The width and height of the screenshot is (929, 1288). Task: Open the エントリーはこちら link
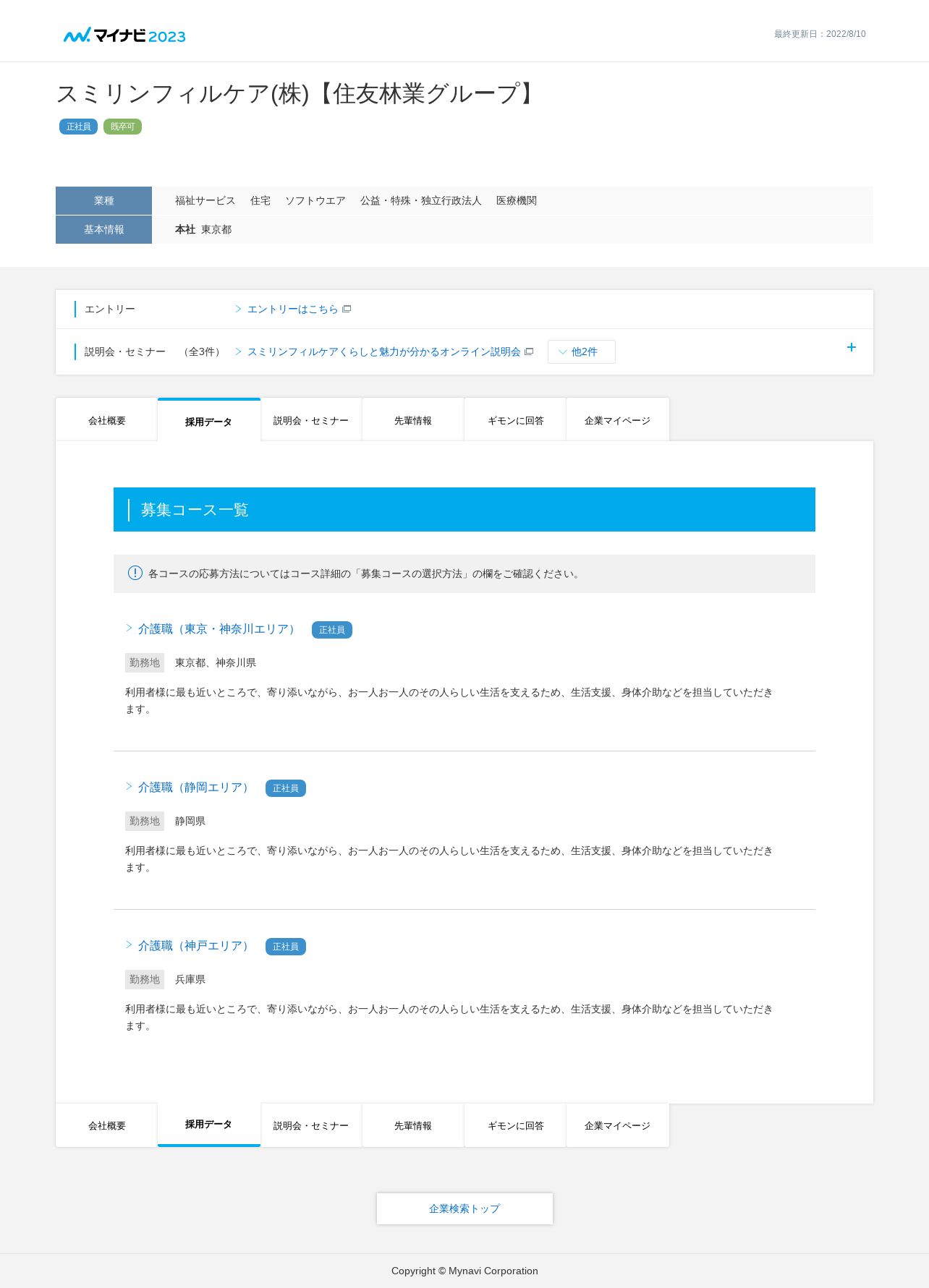292,309
